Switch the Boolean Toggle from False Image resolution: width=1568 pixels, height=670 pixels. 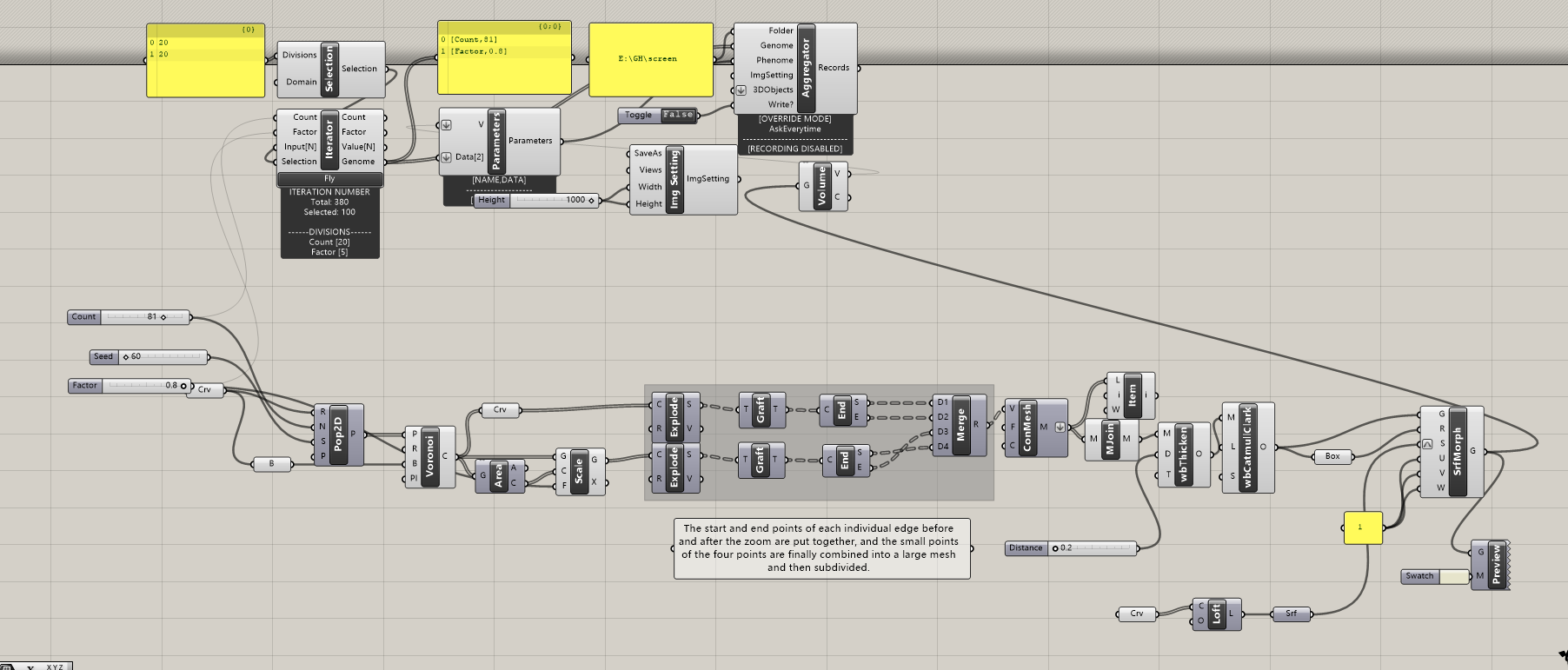click(678, 115)
